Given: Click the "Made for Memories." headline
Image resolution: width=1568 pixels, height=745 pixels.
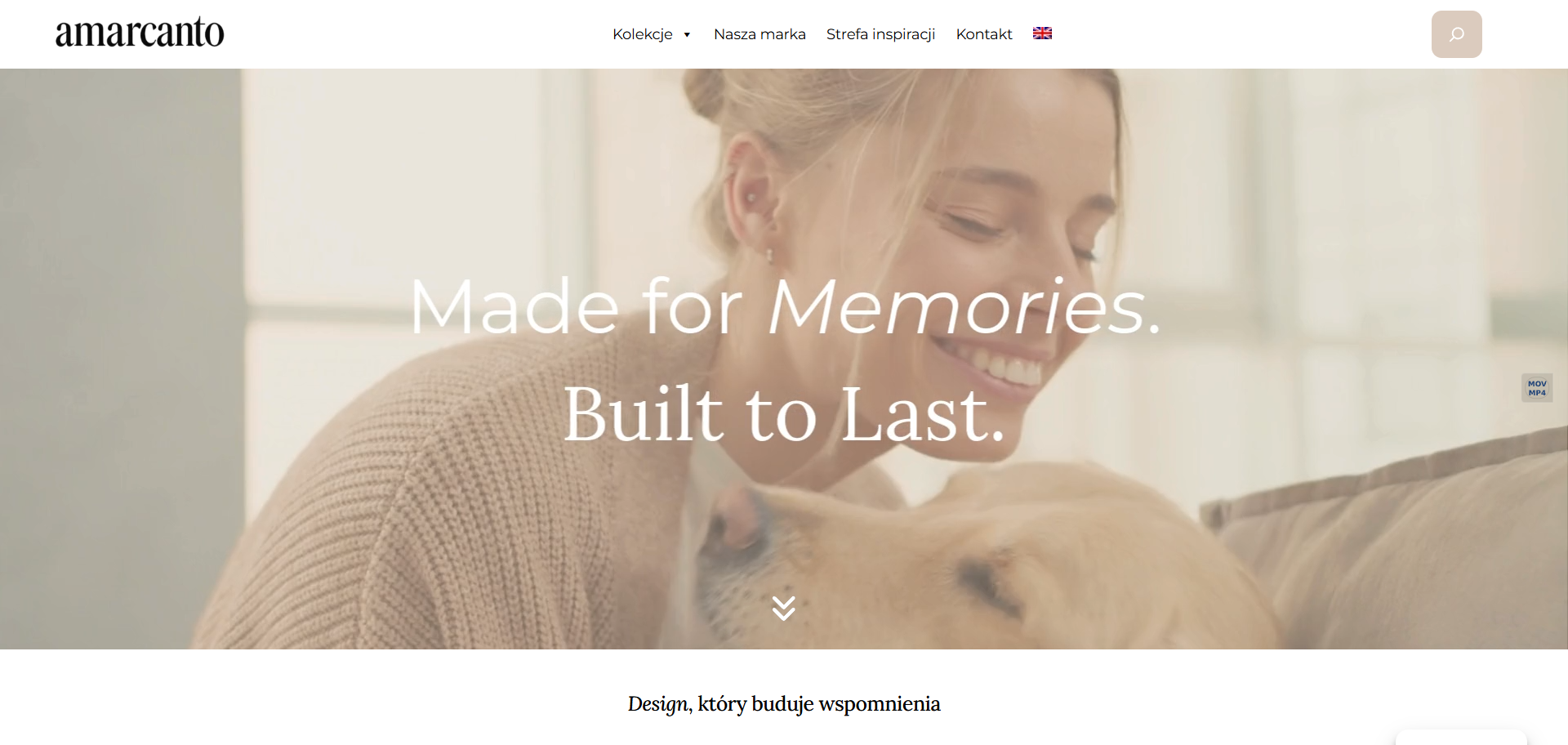Looking at the screenshot, I should [785, 307].
